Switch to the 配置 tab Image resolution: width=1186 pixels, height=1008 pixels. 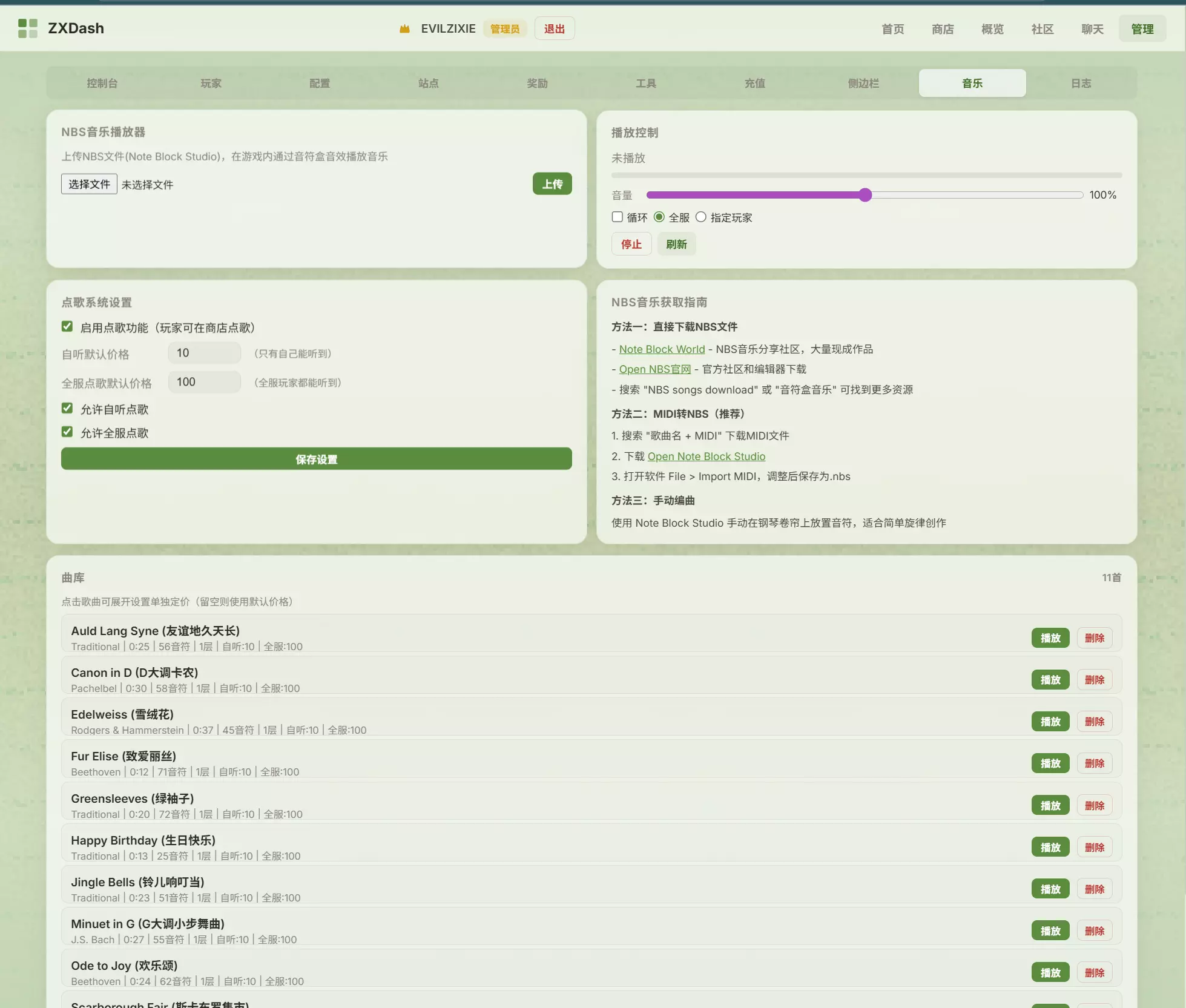pyautogui.click(x=320, y=83)
